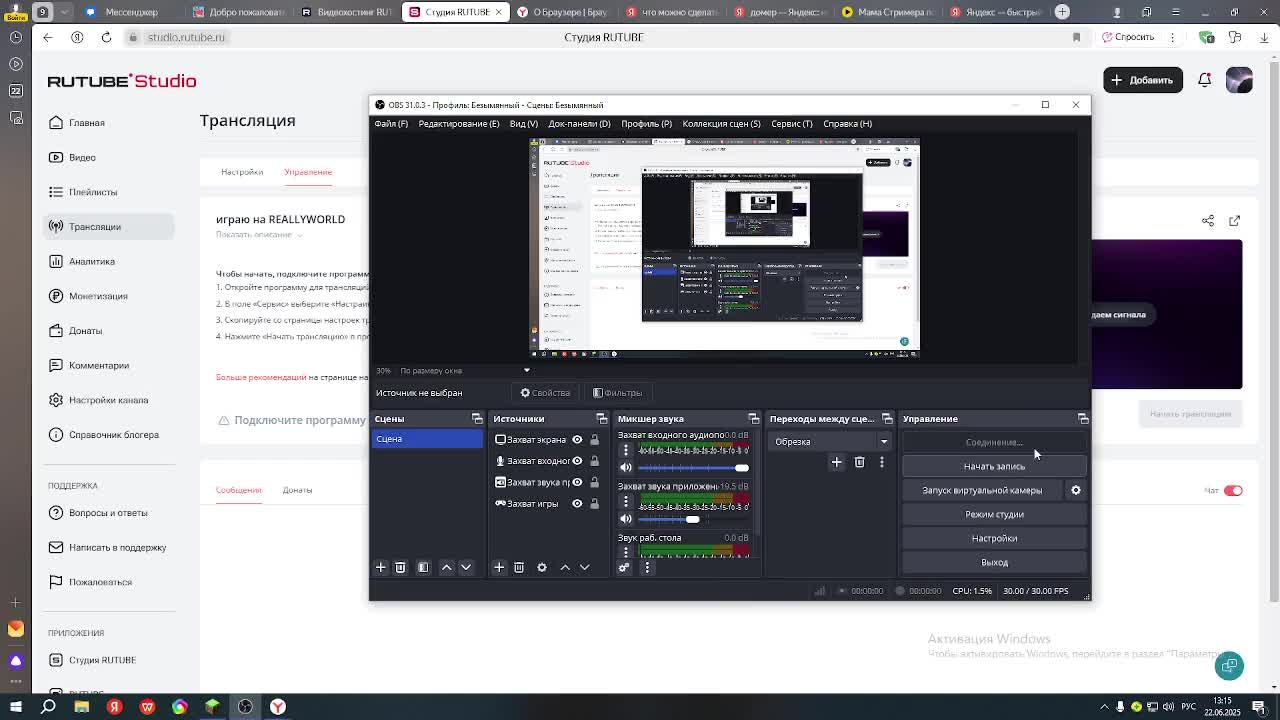Screen dimensions: 1280x720
Task: Lock the Захват входного source
Action: pos(594,461)
